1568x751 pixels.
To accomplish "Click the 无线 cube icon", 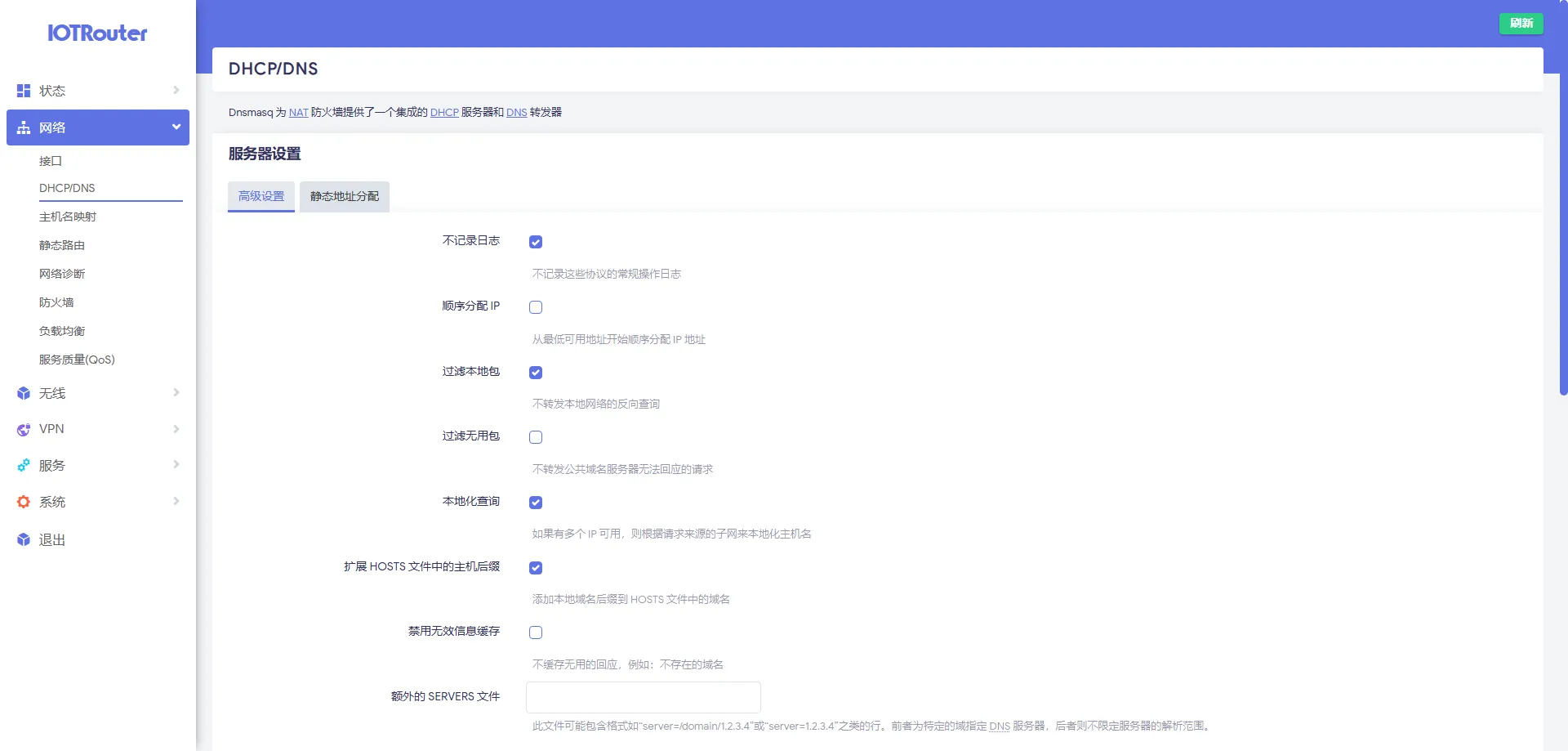I will coord(24,393).
